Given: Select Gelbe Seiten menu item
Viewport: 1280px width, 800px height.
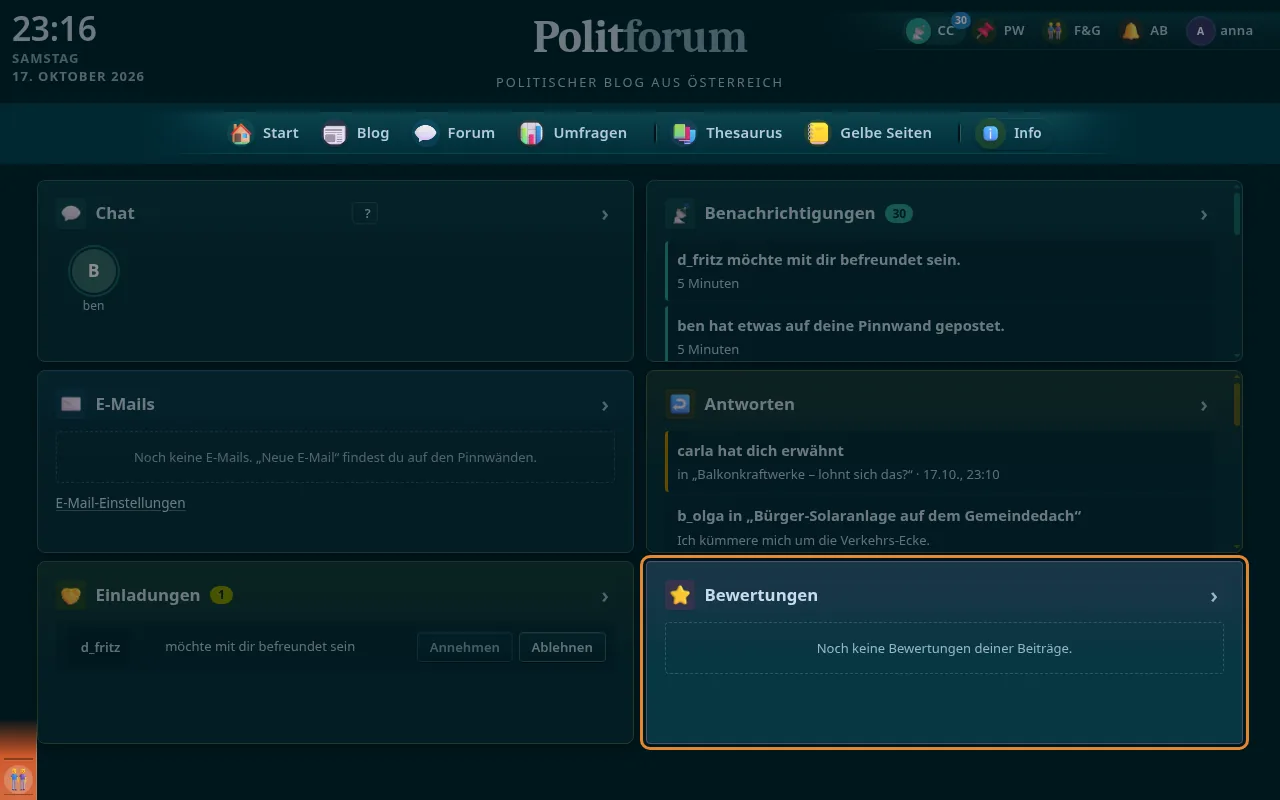Looking at the screenshot, I should tap(870, 133).
